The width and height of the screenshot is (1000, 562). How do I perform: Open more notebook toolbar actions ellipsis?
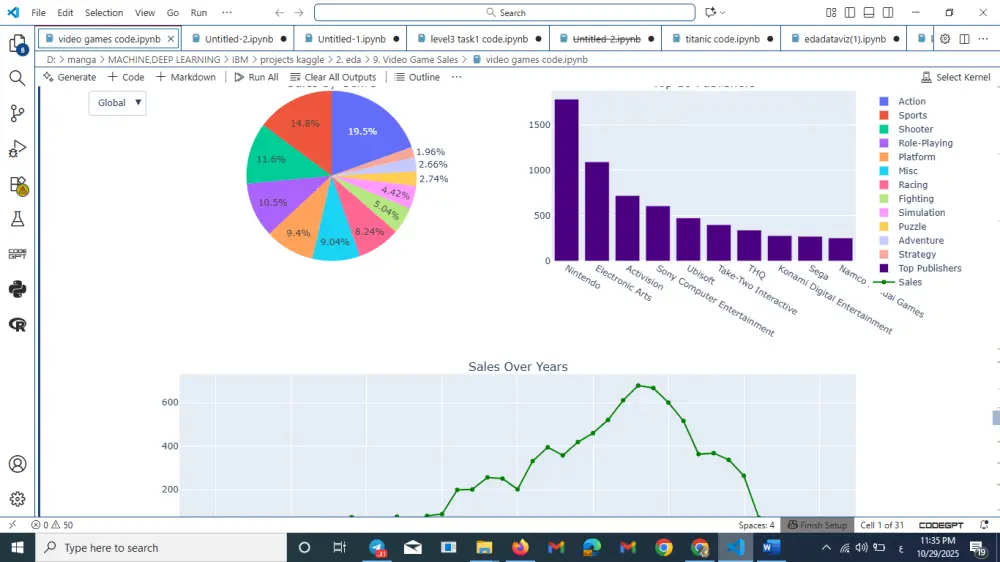pyautogui.click(x=457, y=77)
